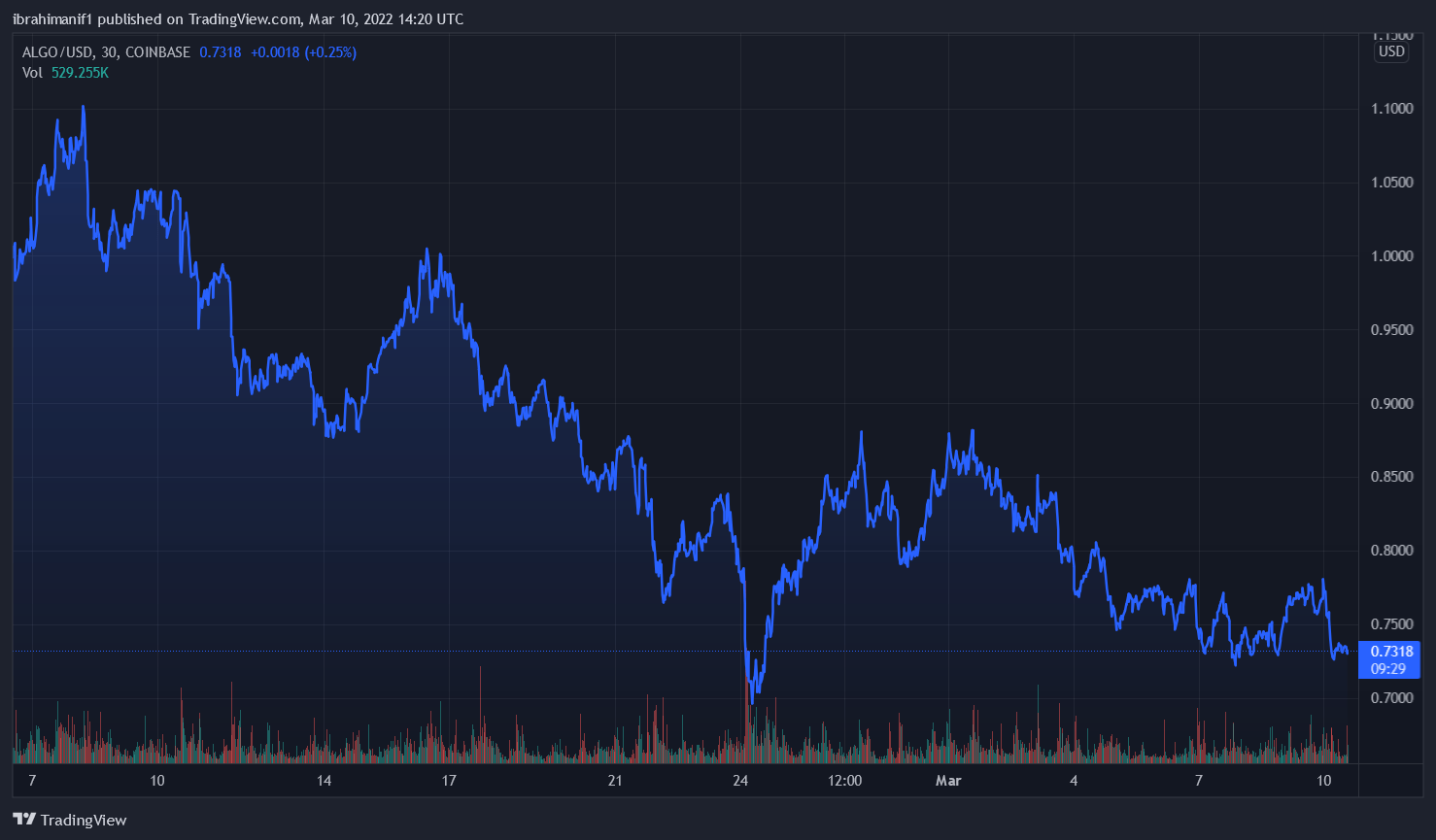Click the Mar date marker on time axis
Viewport: 1436px width, 840px height.
click(948, 781)
